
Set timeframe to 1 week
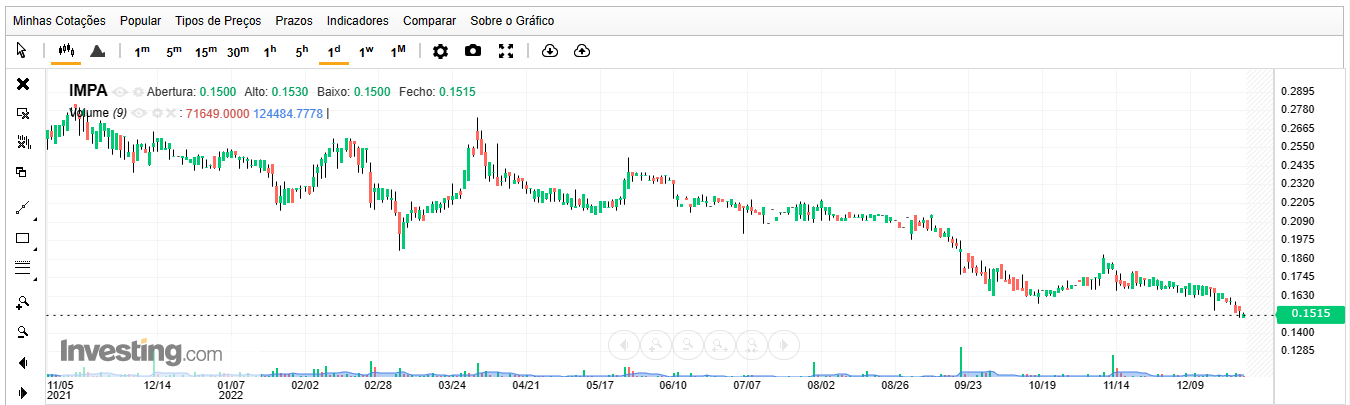pos(366,50)
